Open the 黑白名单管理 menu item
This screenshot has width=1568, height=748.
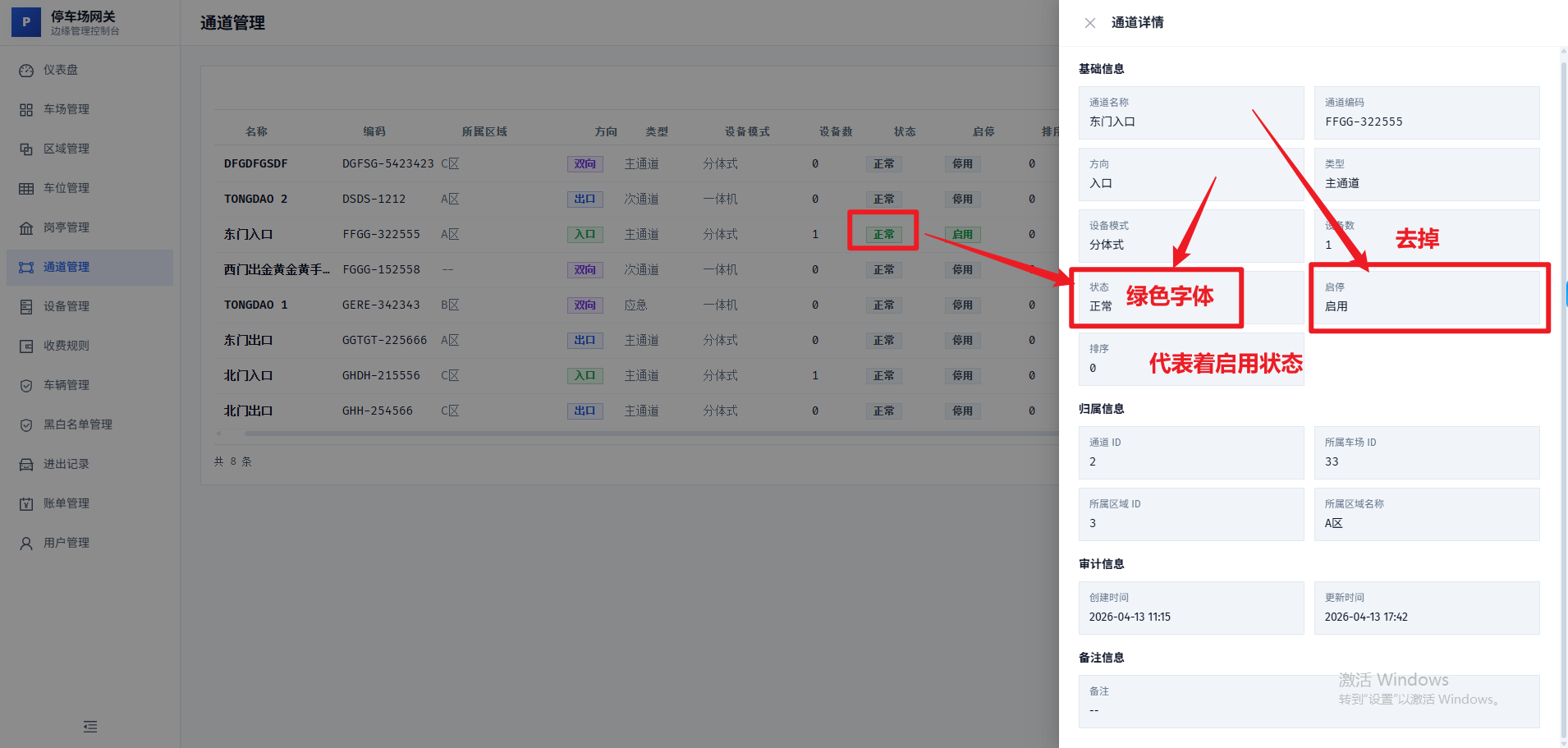pos(78,424)
